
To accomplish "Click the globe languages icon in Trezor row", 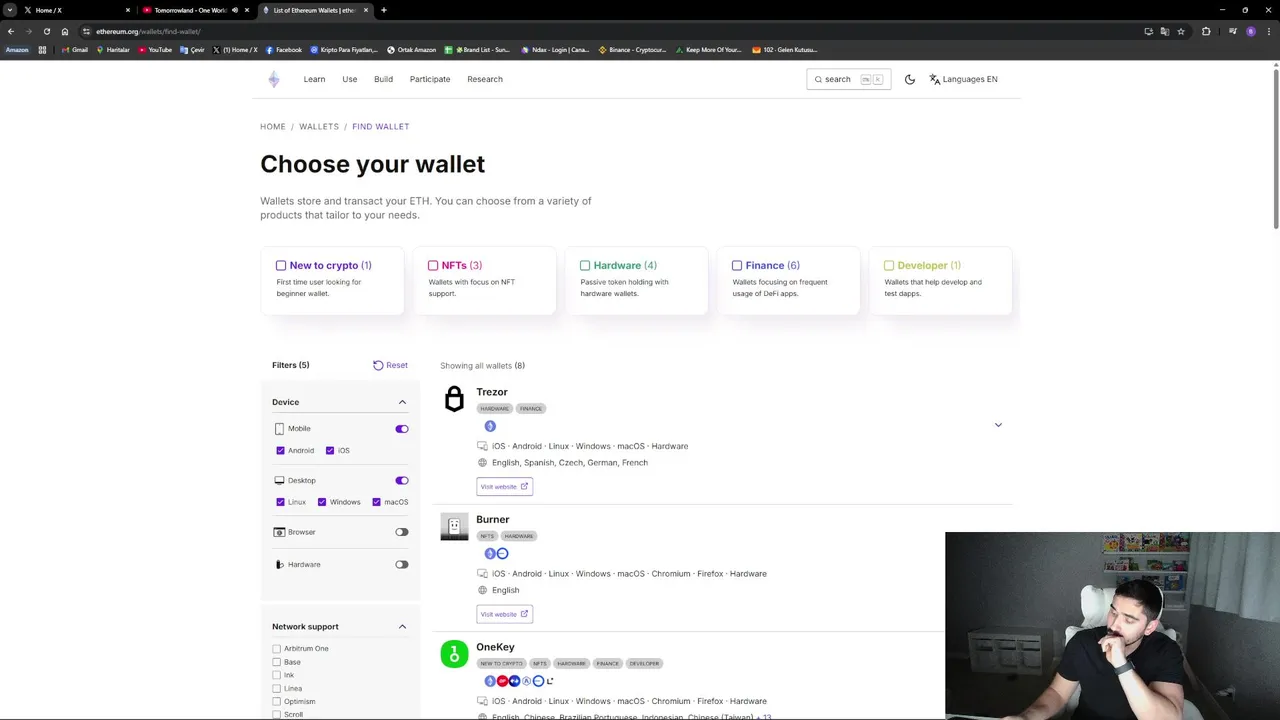I will click(x=482, y=463).
